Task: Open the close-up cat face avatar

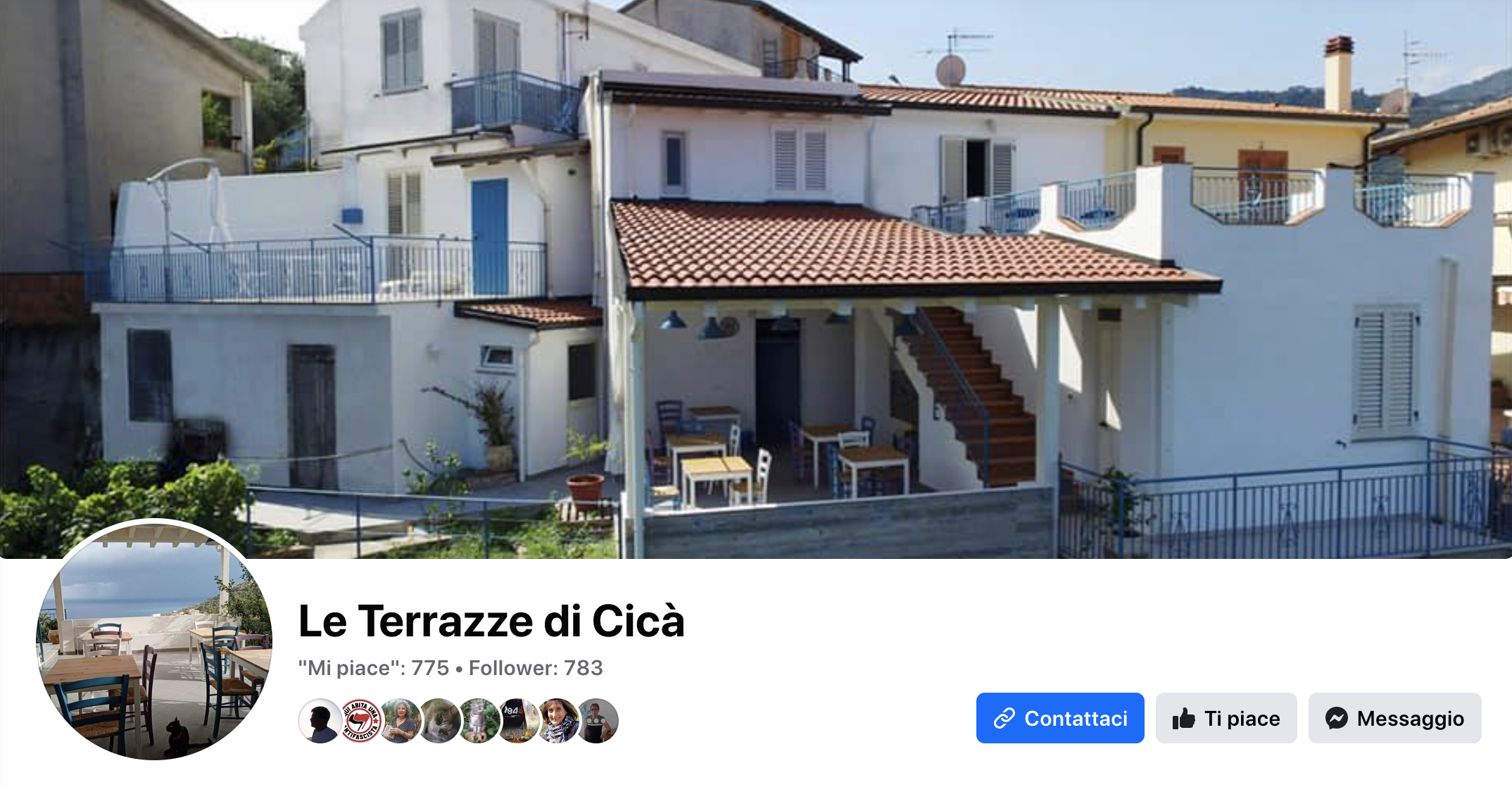Action: pyautogui.click(x=439, y=721)
